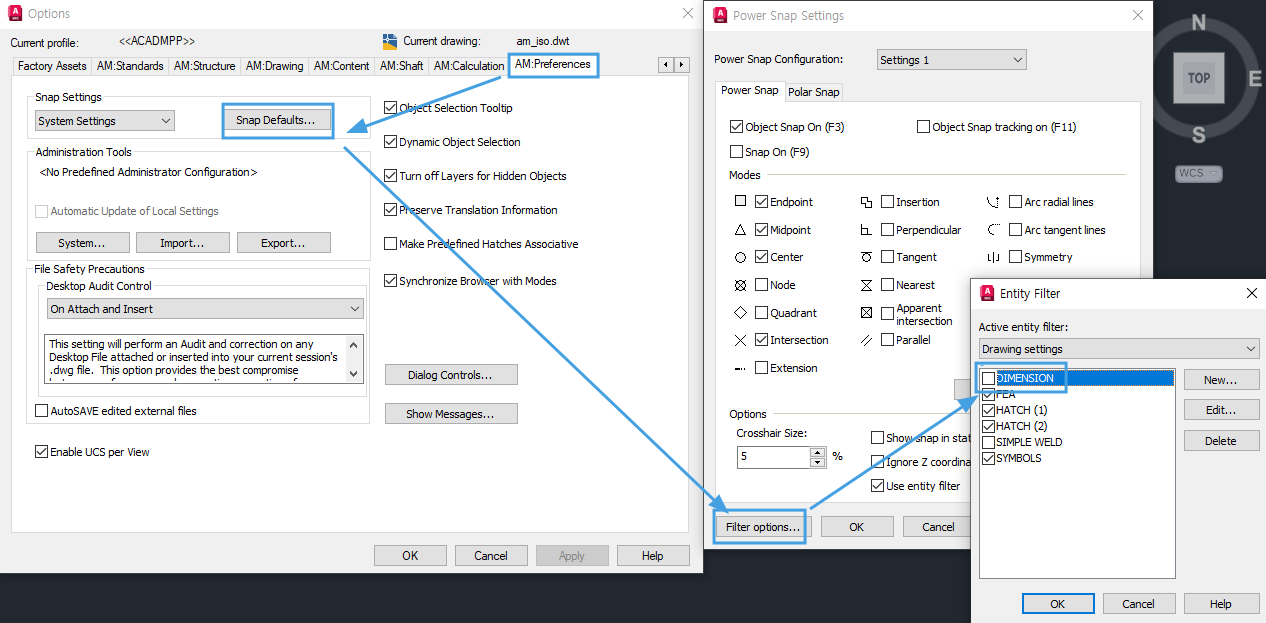This screenshot has width=1266, height=623.
Task: Switch to the AM:Preferences tab
Action: pyautogui.click(x=553, y=65)
